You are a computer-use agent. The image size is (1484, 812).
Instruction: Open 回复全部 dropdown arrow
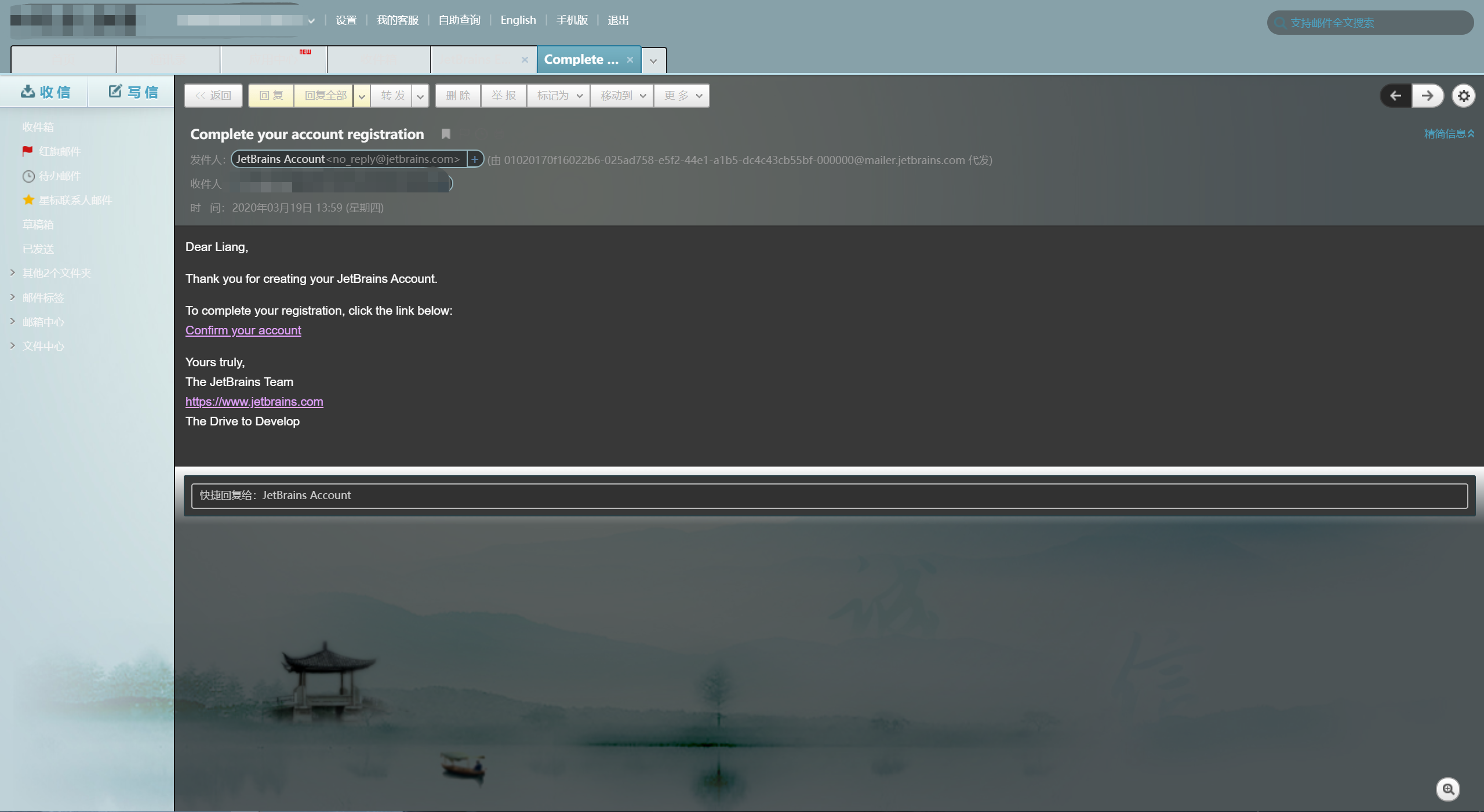361,96
